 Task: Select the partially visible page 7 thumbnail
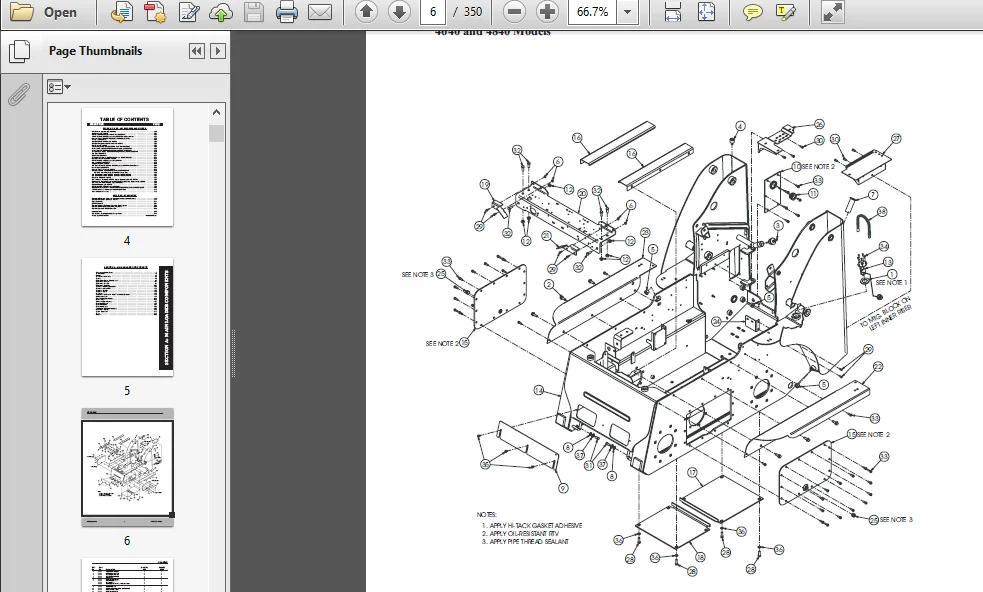[127, 574]
